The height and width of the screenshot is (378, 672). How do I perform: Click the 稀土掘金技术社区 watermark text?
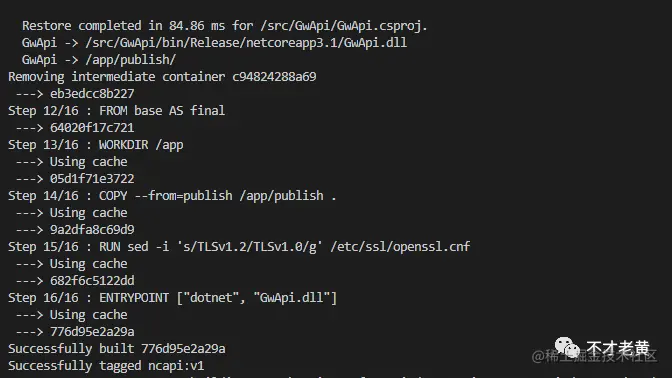(594, 356)
